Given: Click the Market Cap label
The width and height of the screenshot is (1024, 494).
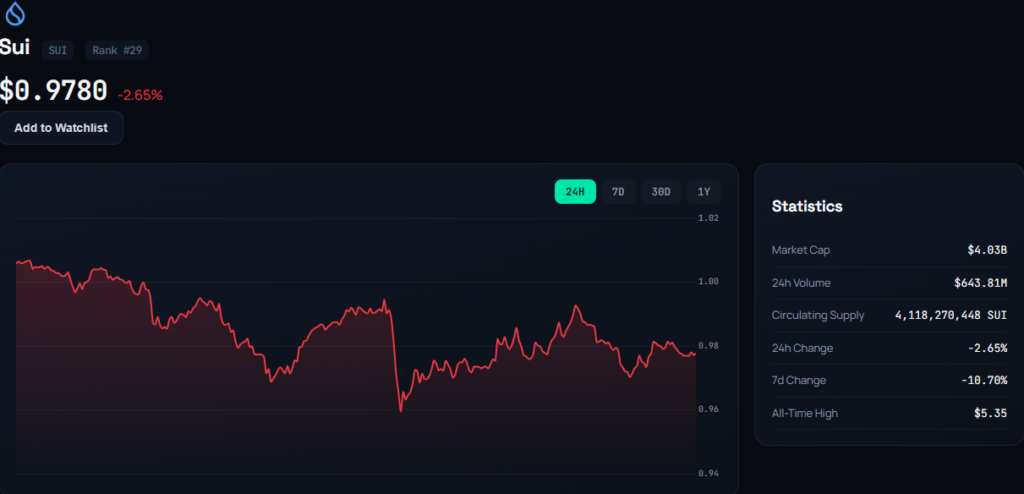Looking at the screenshot, I should click(801, 250).
